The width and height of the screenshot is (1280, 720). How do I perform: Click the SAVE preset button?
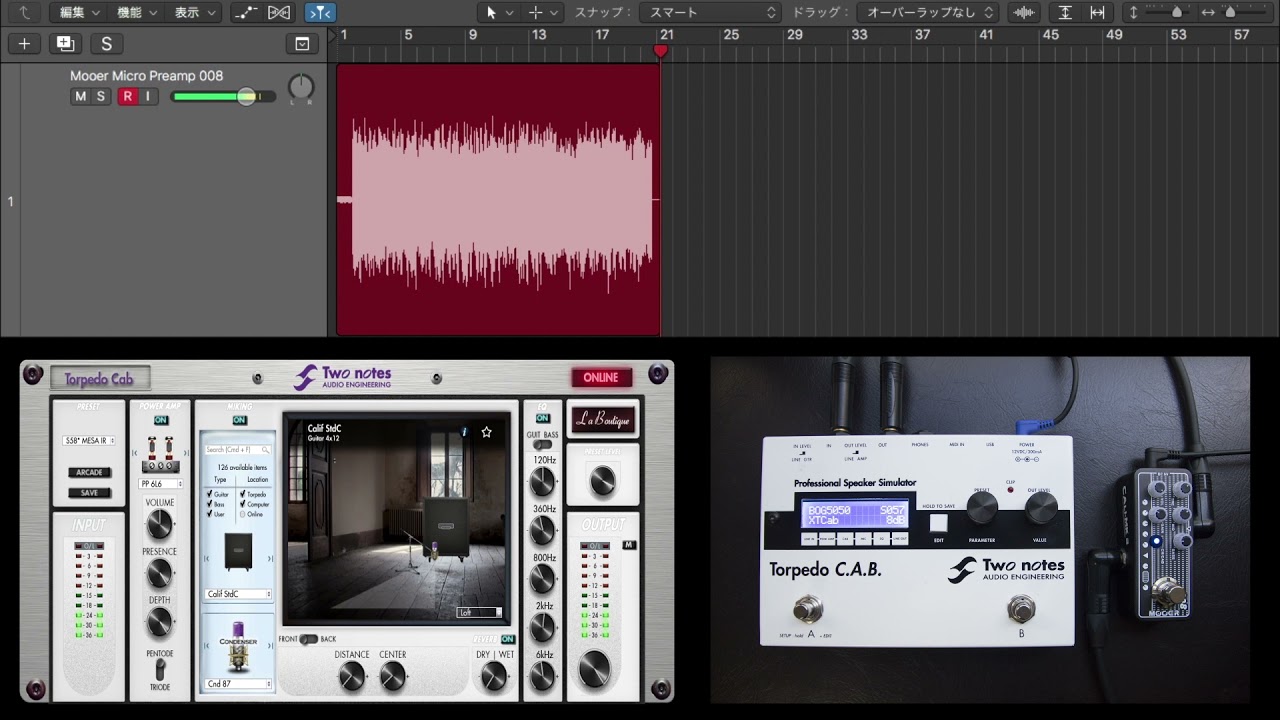point(89,492)
